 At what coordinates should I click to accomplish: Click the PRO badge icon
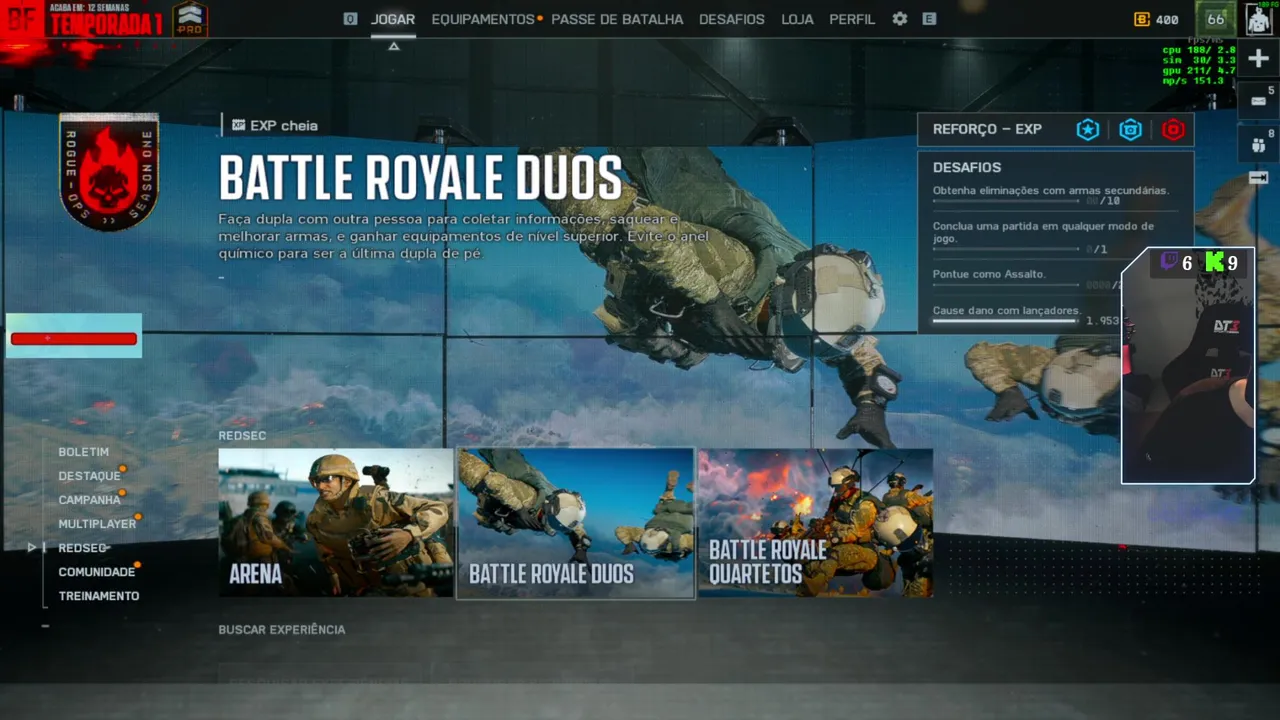190,18
